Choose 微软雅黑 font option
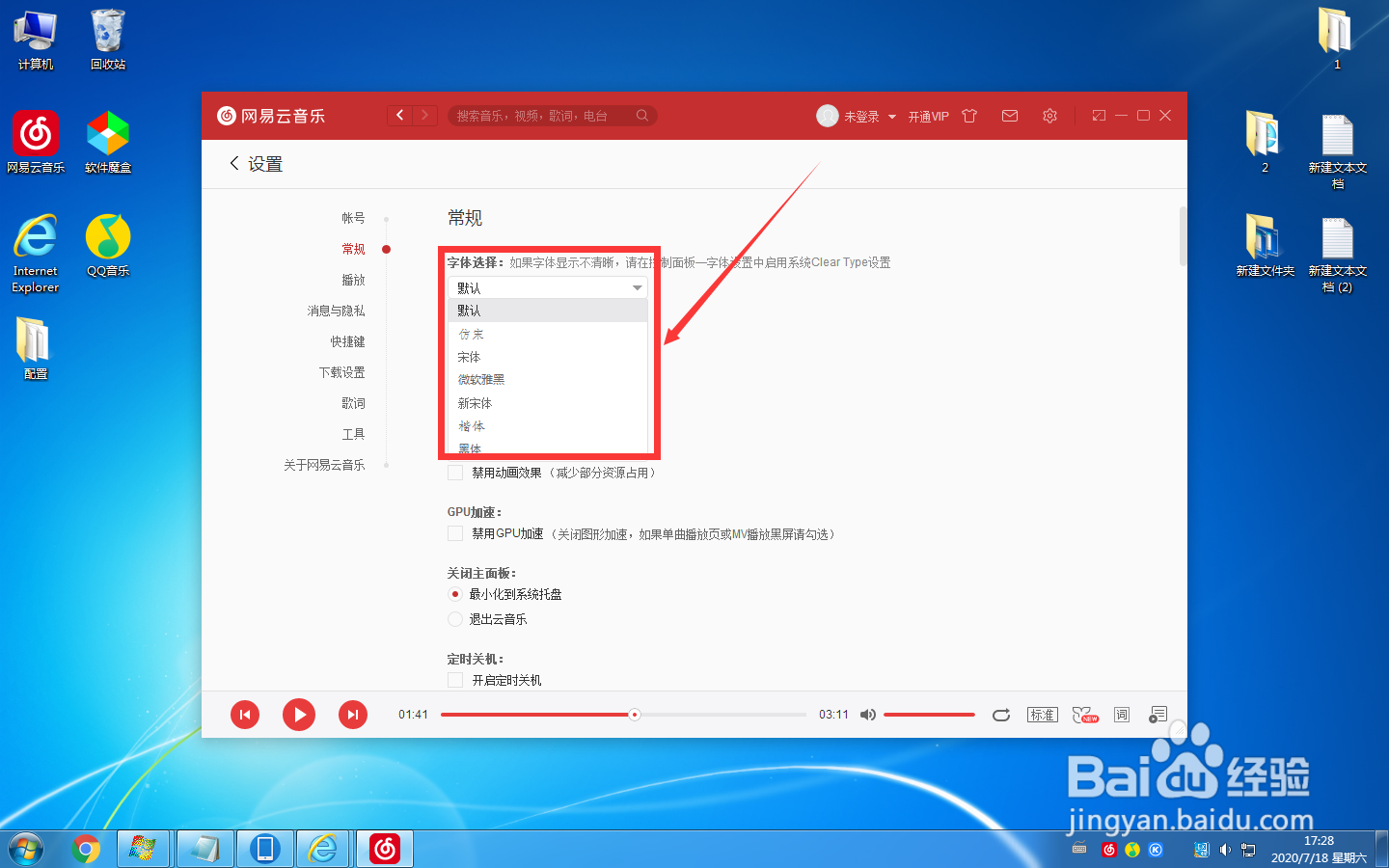Image resolution: width=1389 pixels, height=868 pixels. click(x=548, y=380)
